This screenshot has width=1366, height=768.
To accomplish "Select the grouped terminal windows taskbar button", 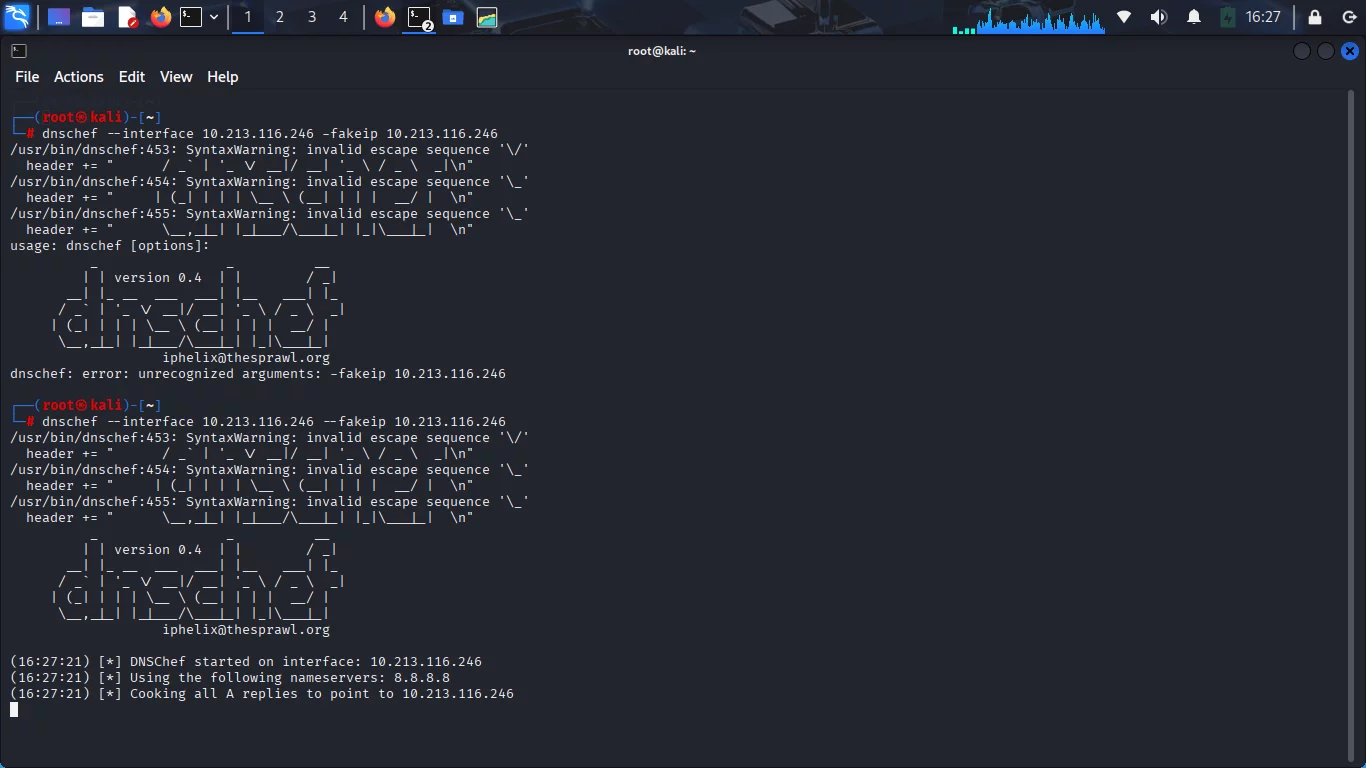I will point(419,17).
